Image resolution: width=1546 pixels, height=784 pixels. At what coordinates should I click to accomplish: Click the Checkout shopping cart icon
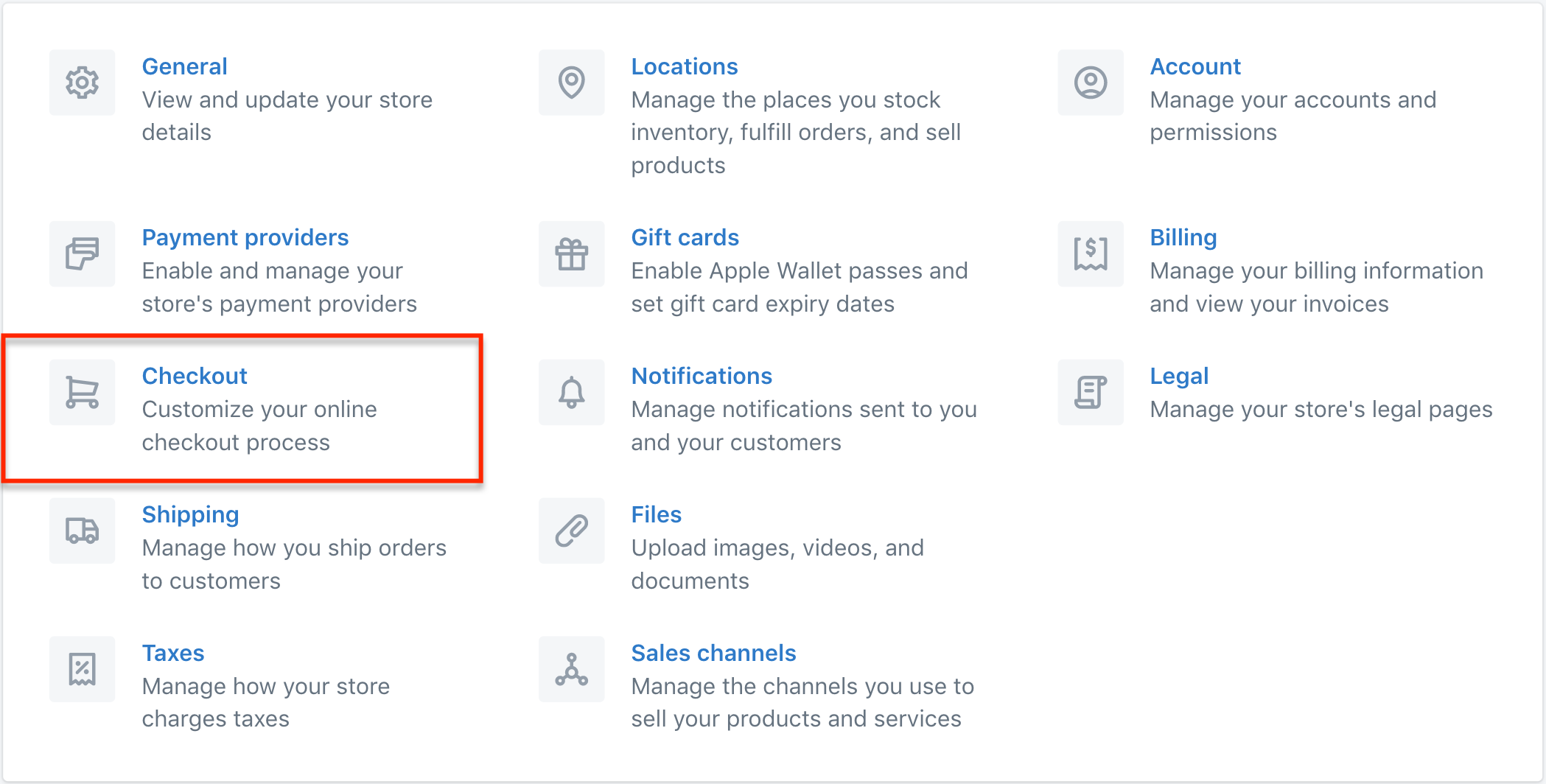point(82,392)
